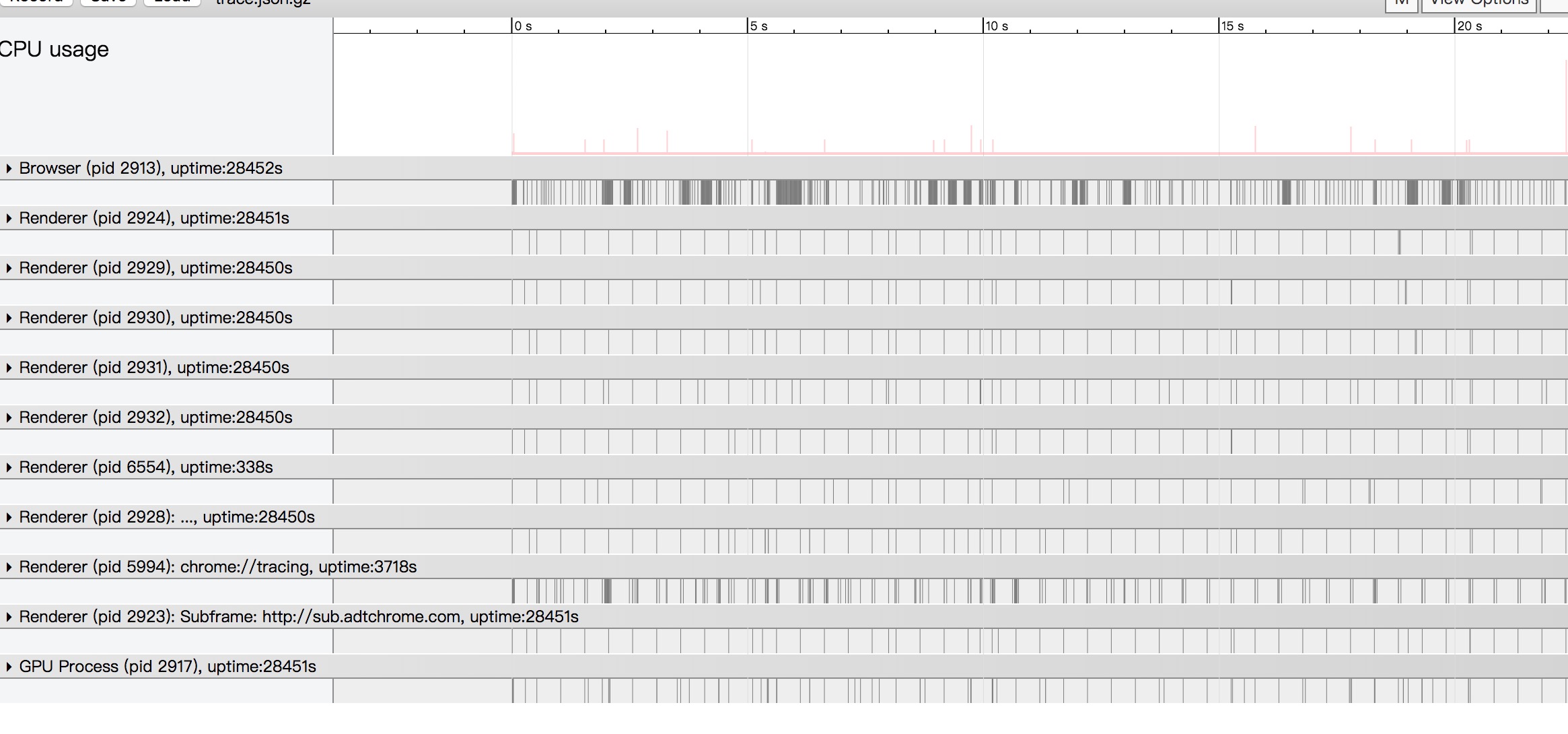Expand Renderer (pid 2931) track group
The height and width of the screenshot is (734, 1568).
pyautogui.click(x=9, y=368)
